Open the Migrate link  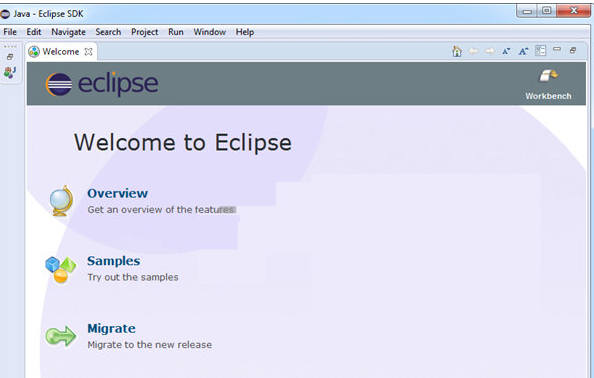coord(111,328)
